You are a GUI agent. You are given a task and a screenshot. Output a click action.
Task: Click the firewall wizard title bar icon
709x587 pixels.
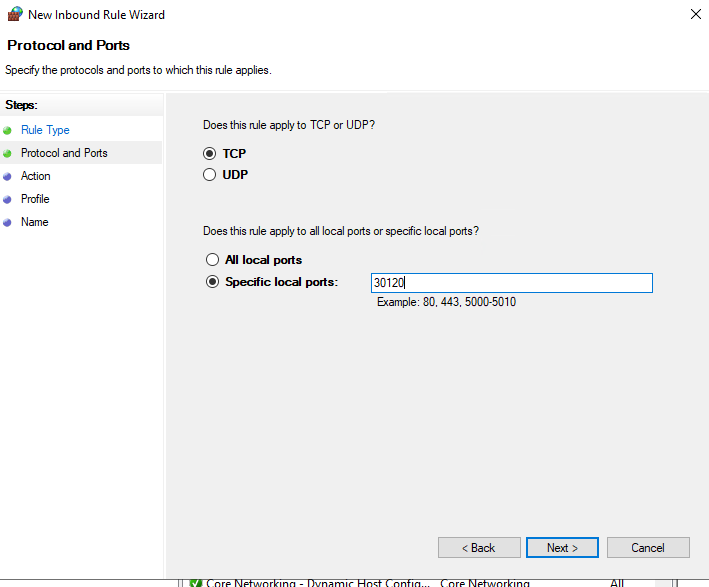point(14,15)
